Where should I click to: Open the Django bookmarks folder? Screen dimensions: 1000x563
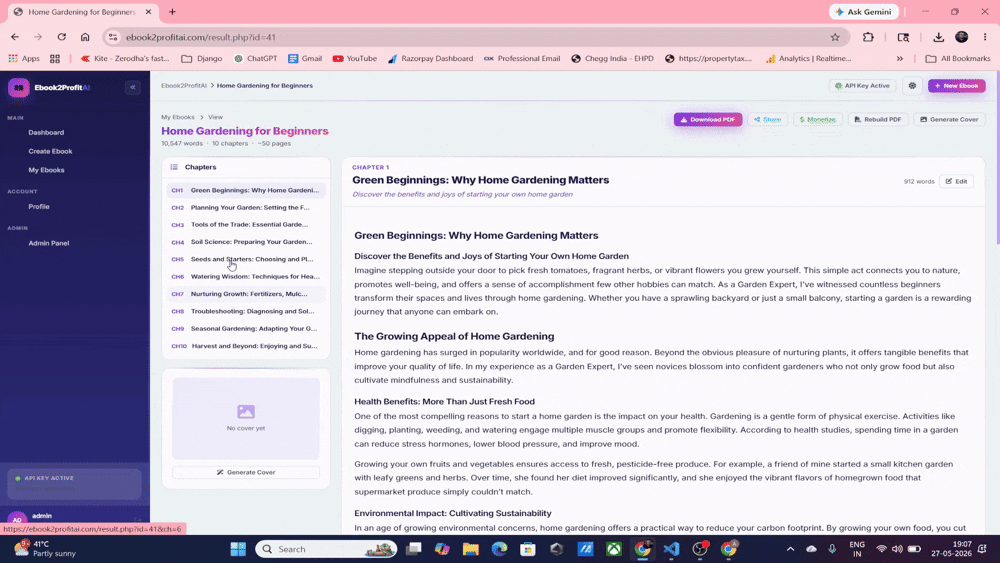point(202,58)
